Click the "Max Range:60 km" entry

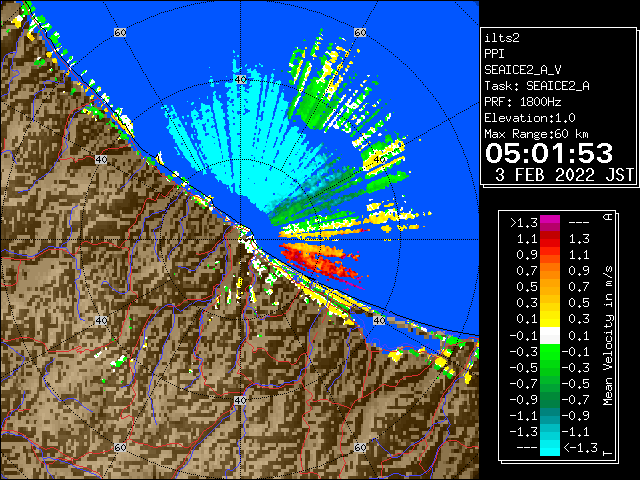537,134
